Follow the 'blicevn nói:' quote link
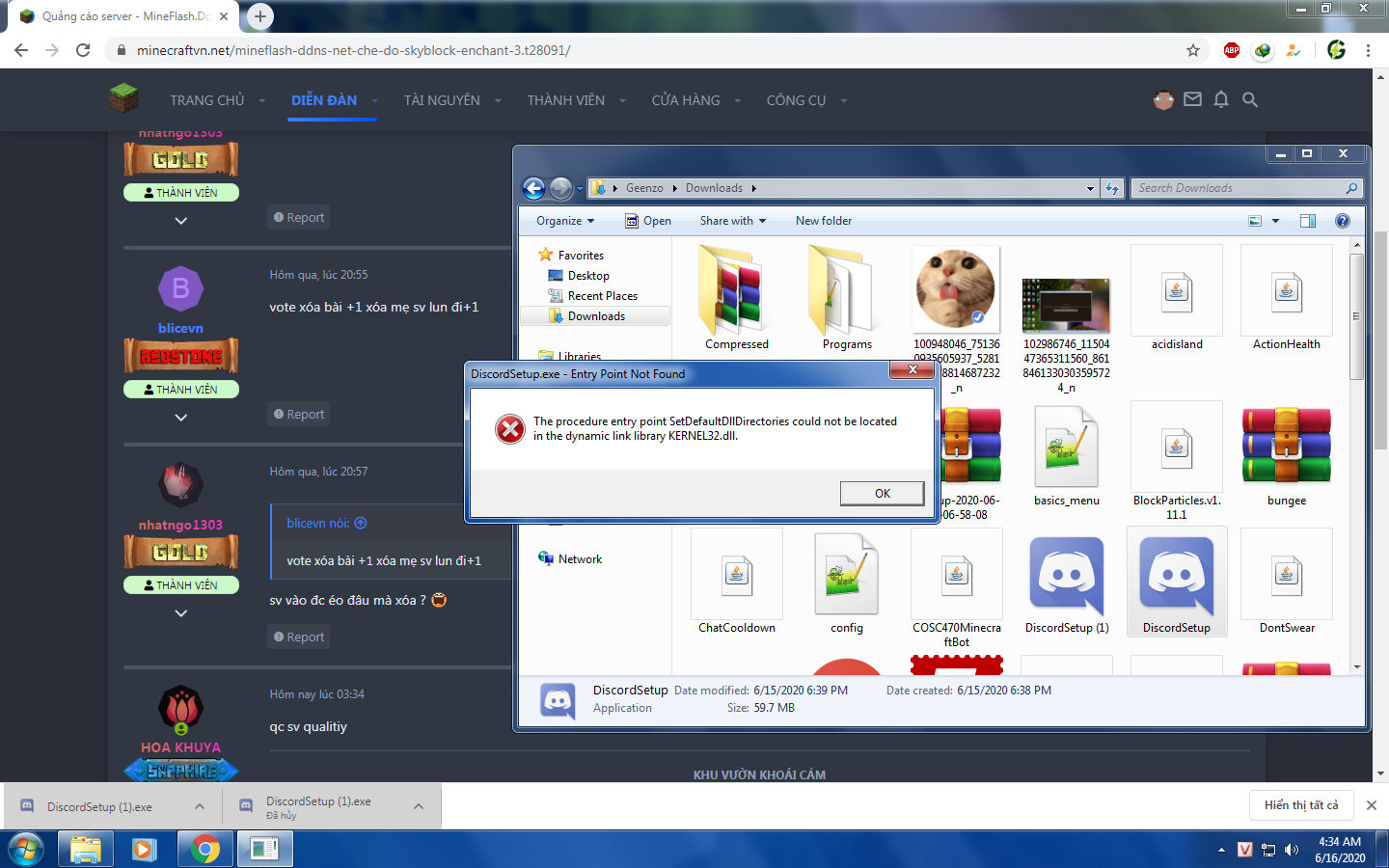This screenshot has height=868, width=1389. coord(326,523)
